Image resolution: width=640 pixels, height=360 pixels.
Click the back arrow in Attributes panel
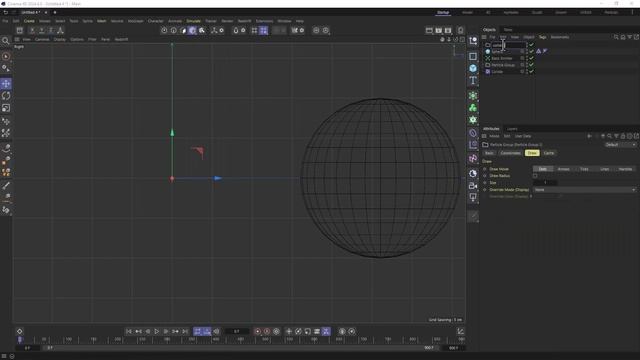click(x=589, y=136)
